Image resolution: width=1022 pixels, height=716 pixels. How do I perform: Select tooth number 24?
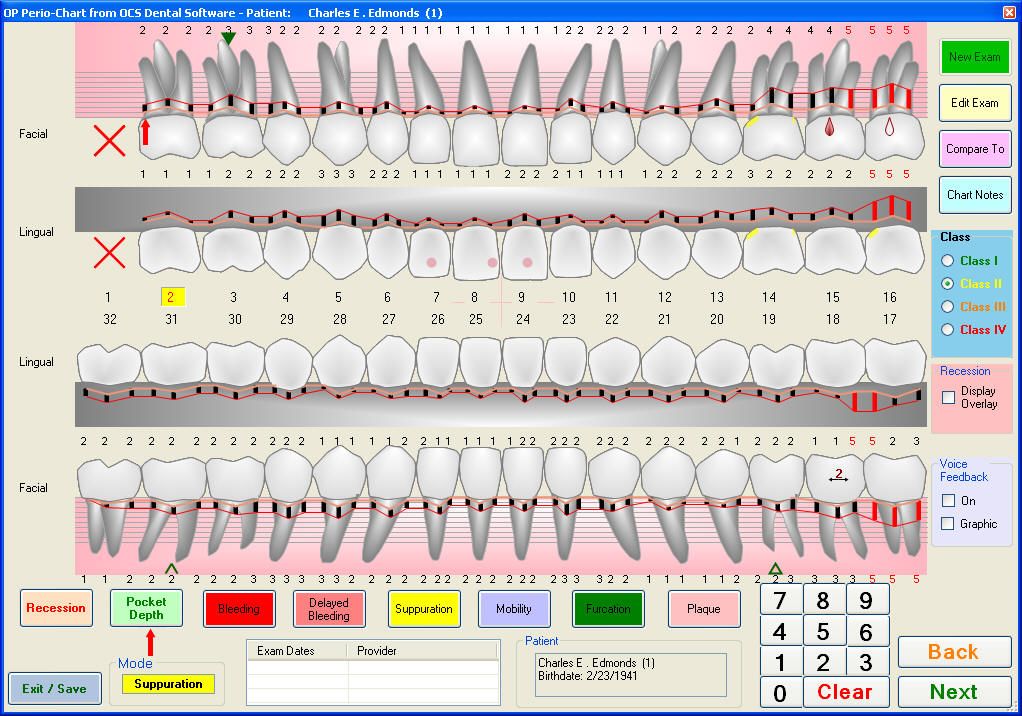pyautogui.click(x=523, y=319)
